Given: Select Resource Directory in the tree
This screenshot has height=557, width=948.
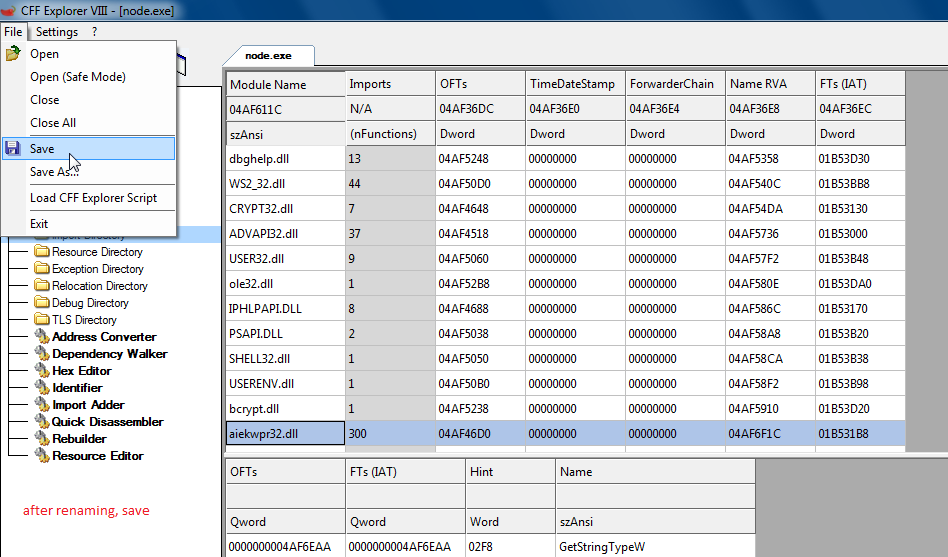Looking at the screenshot, I should click(97, 252).
